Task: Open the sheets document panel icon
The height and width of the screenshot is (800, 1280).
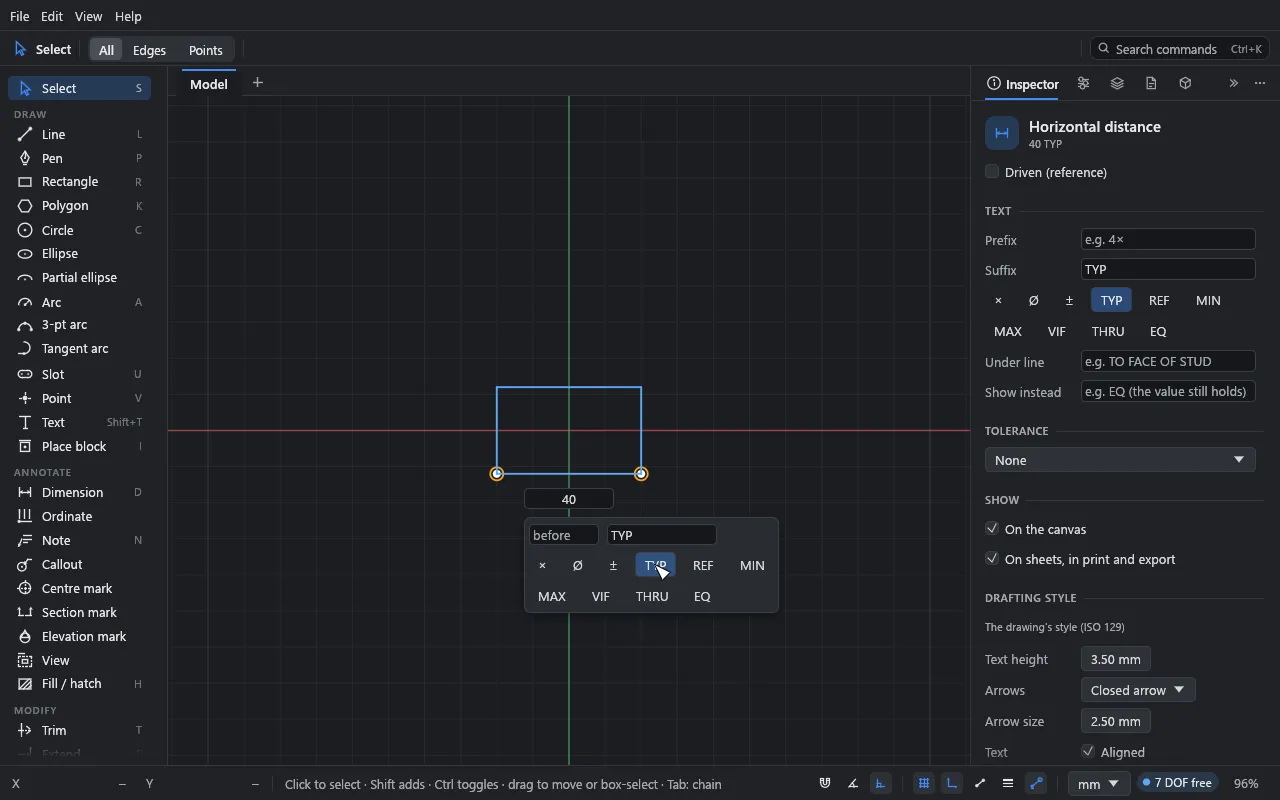Action: point(1152,84)
